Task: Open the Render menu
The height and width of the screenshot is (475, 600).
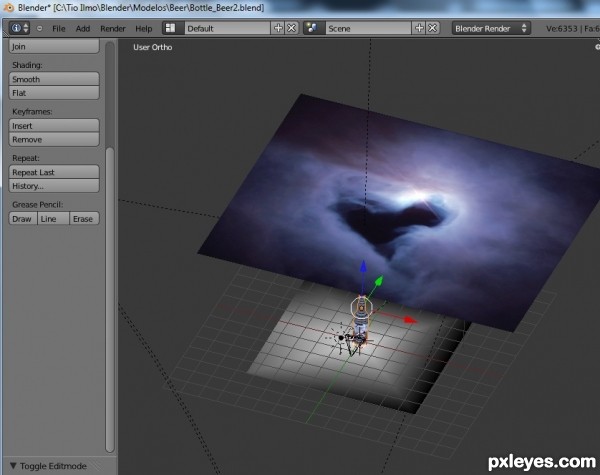Action: coord(112,29)
